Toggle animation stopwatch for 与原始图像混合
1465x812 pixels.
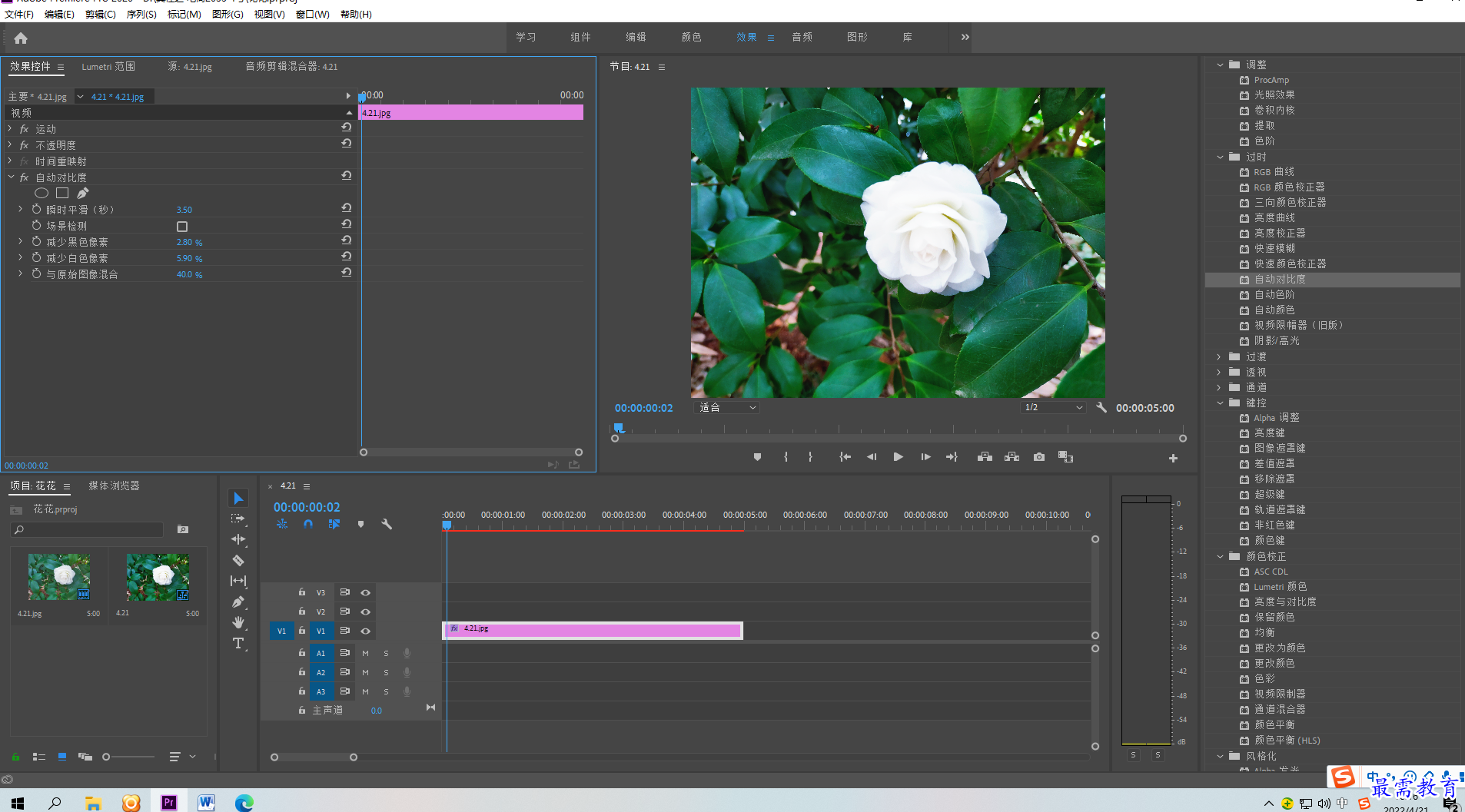36,273
